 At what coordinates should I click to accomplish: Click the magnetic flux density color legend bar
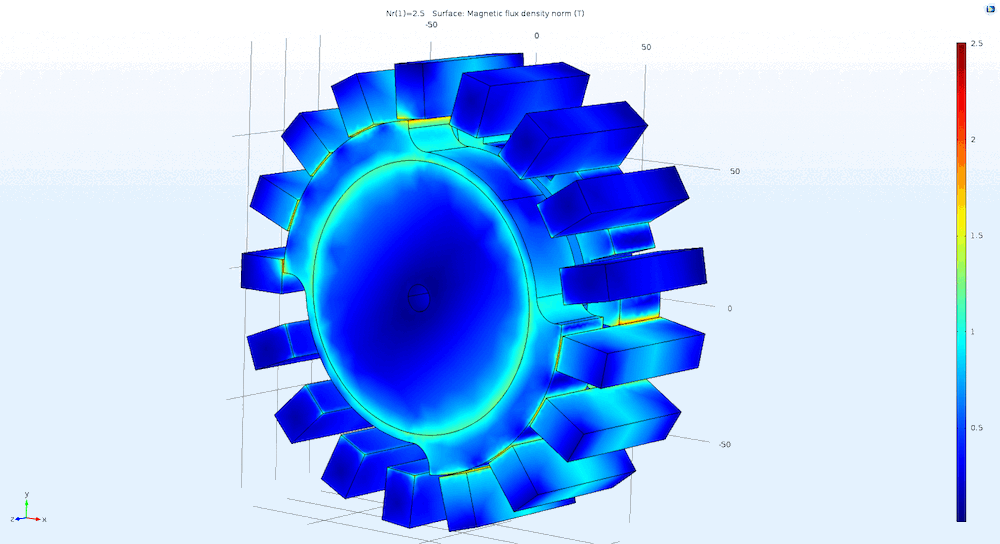[x=960, y=282]
